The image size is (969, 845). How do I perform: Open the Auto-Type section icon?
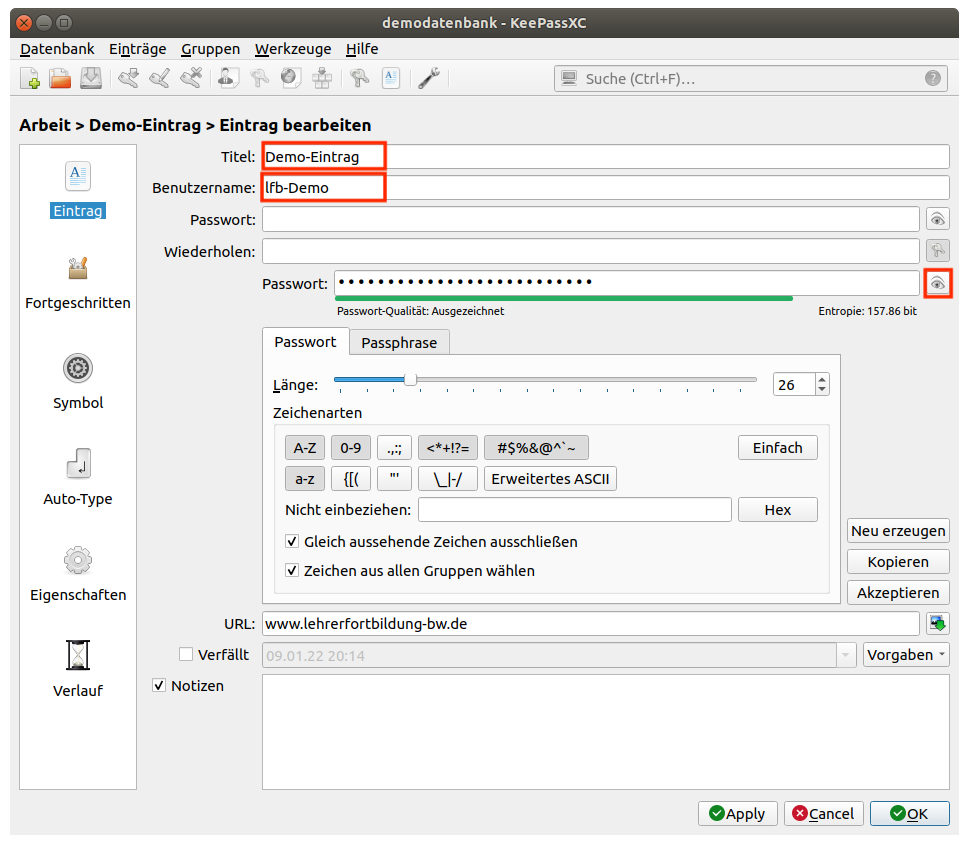point(78,464)
